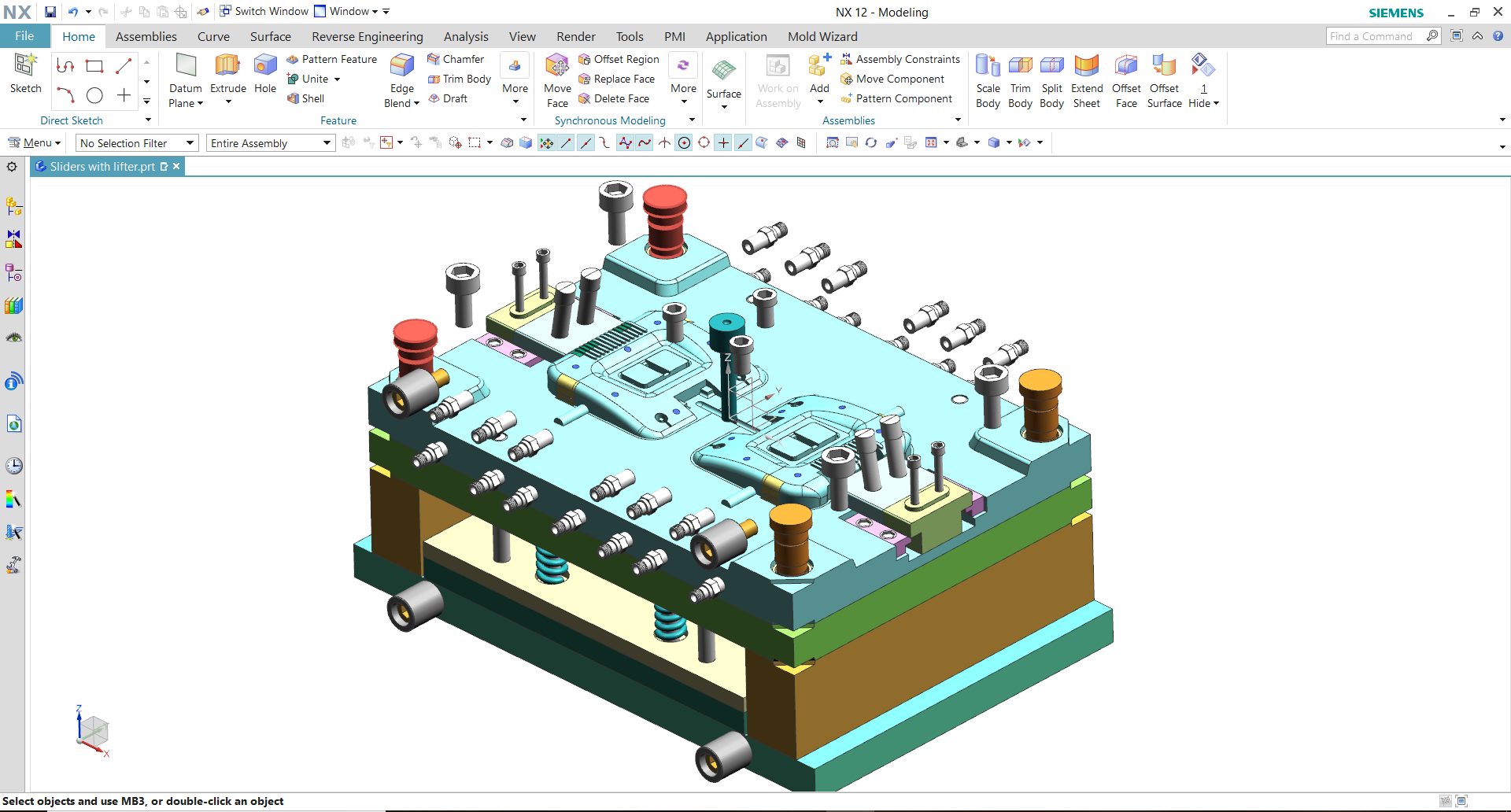Image resolution: width=1511 pixels, height=812 pixels.
Task: Toggle the snap Pole option
Action: click(625, 142)
